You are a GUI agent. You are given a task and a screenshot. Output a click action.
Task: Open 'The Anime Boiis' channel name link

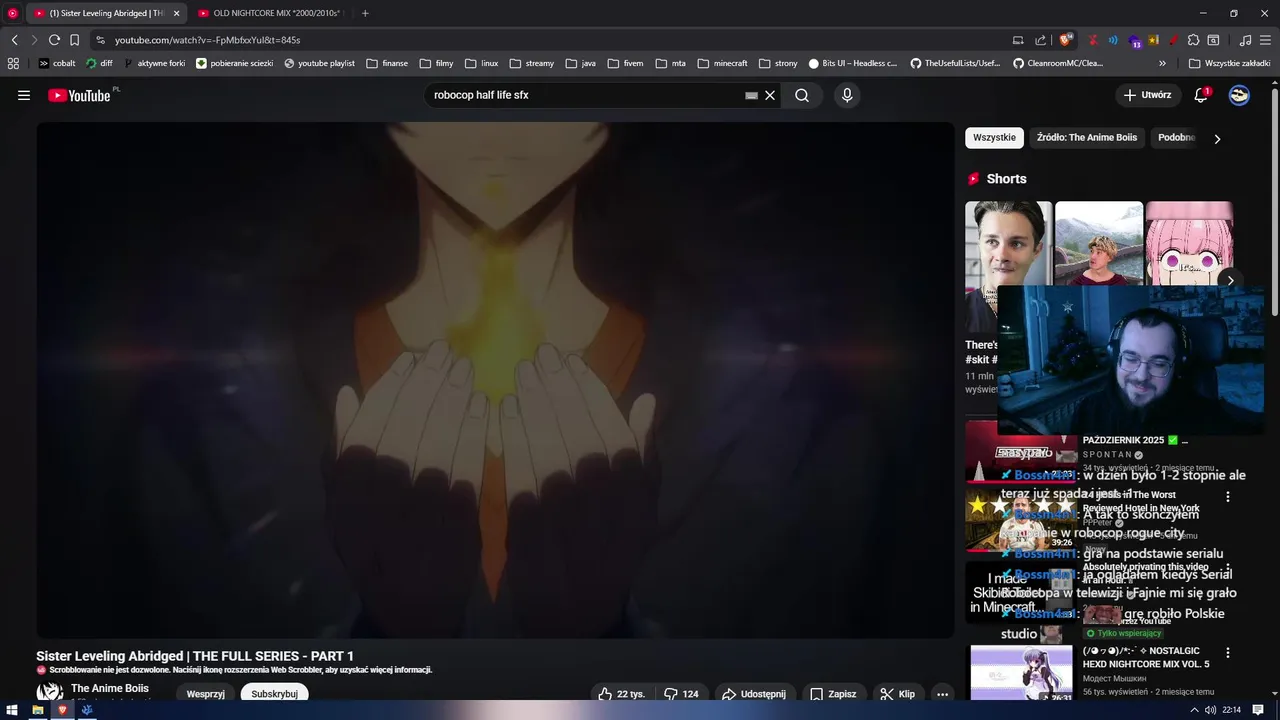[110, 688]
